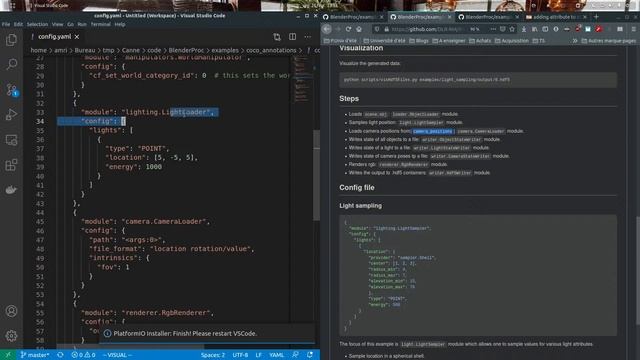Screen dimensions: 640x360
Task: Change file encoding via UTF-8
Action: [240, 355]
